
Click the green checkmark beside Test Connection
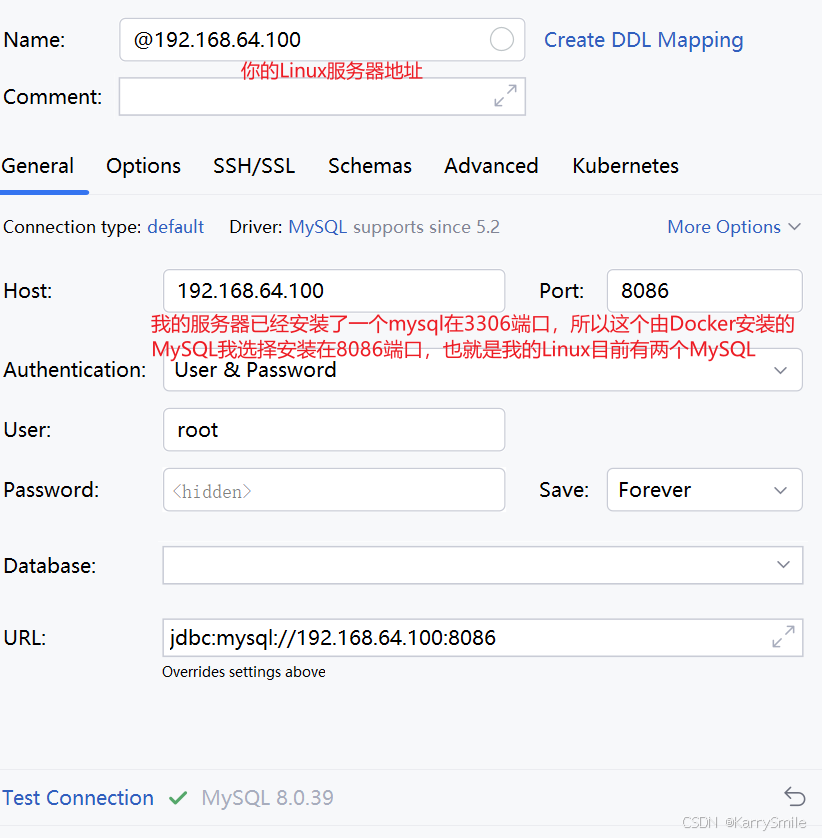tap(178, 798)
